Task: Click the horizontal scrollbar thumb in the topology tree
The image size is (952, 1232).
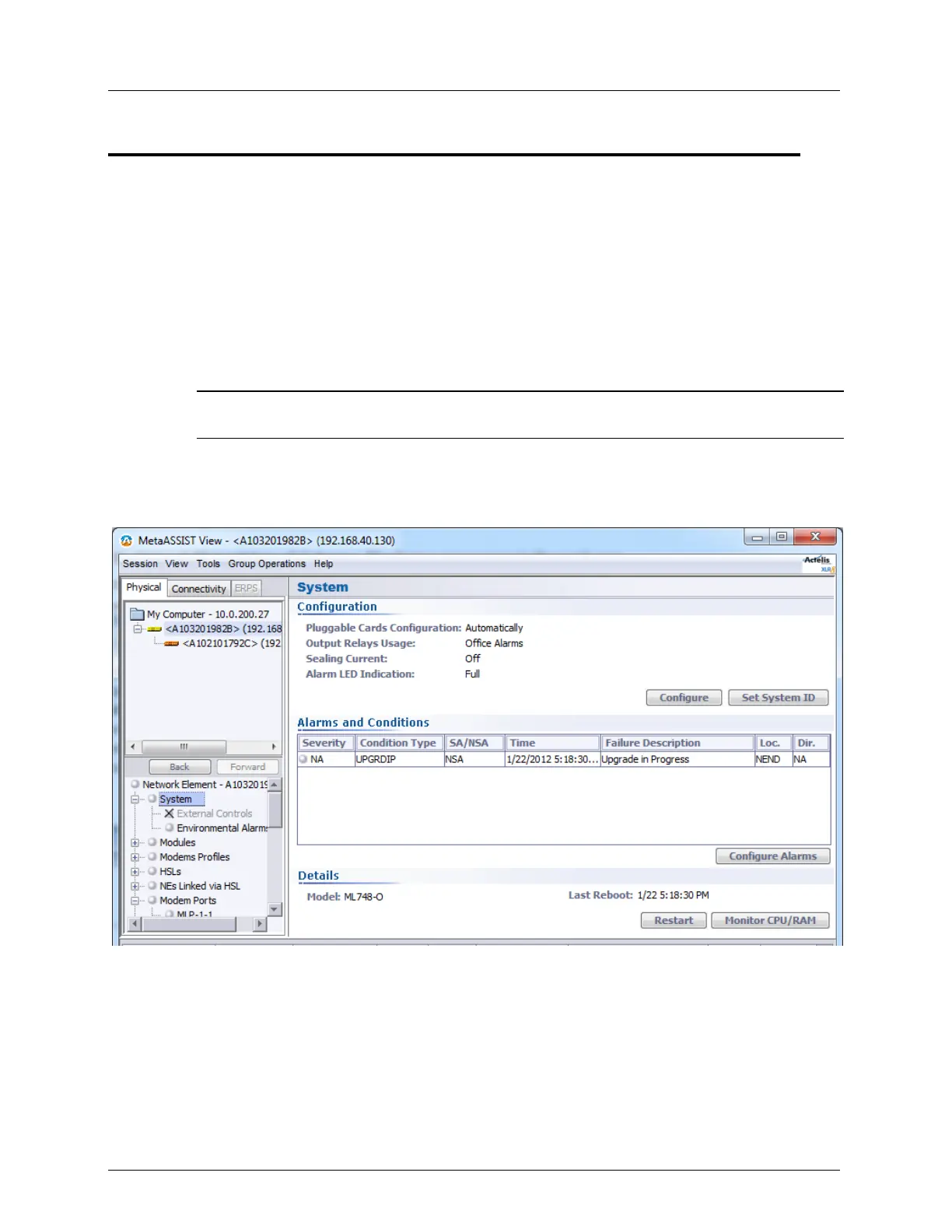Action: point(184,747)
